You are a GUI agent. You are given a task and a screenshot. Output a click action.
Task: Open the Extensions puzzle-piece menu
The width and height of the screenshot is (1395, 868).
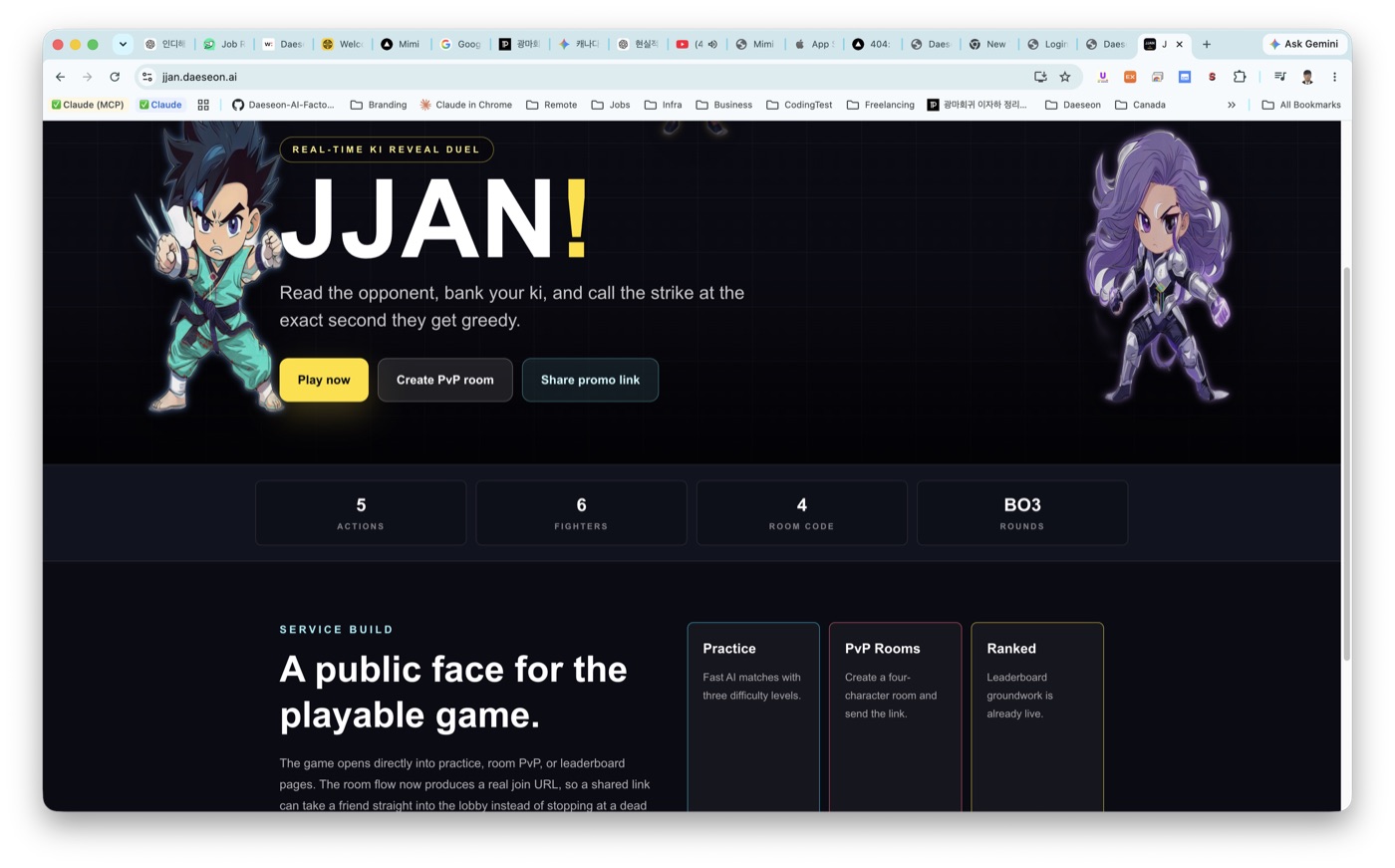tap(1240, 77)
